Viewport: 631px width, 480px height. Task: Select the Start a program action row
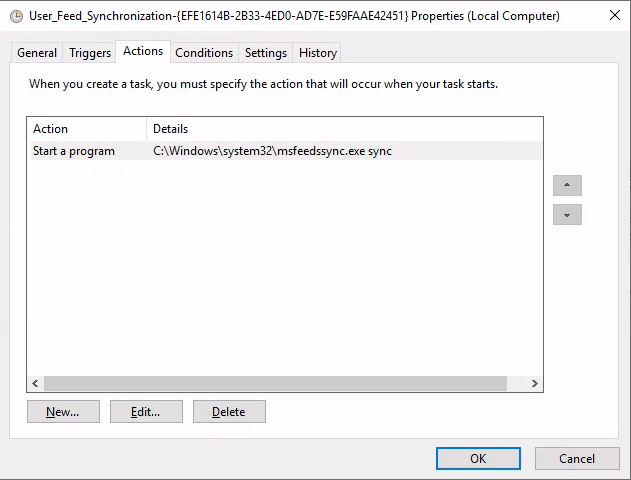[286, 151]
